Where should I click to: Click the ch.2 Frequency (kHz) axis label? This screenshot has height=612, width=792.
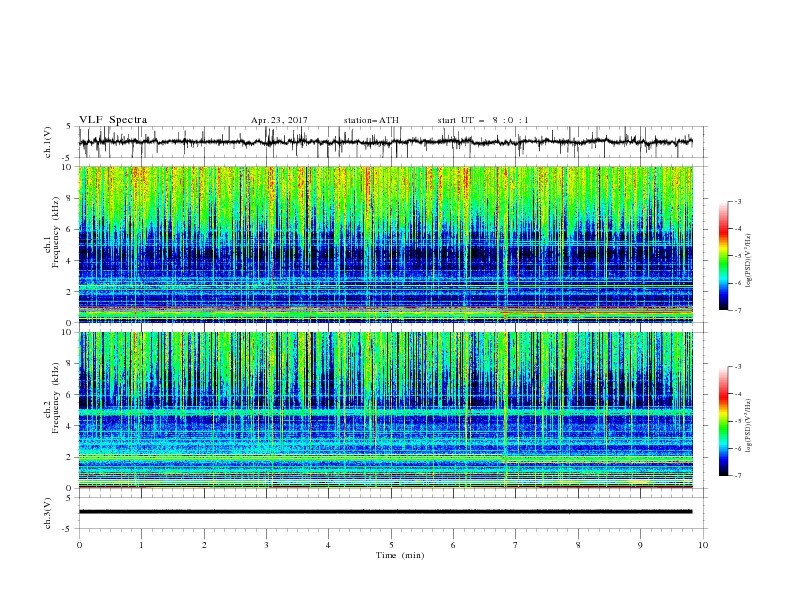pyautogui.click(x=52, y=411)
